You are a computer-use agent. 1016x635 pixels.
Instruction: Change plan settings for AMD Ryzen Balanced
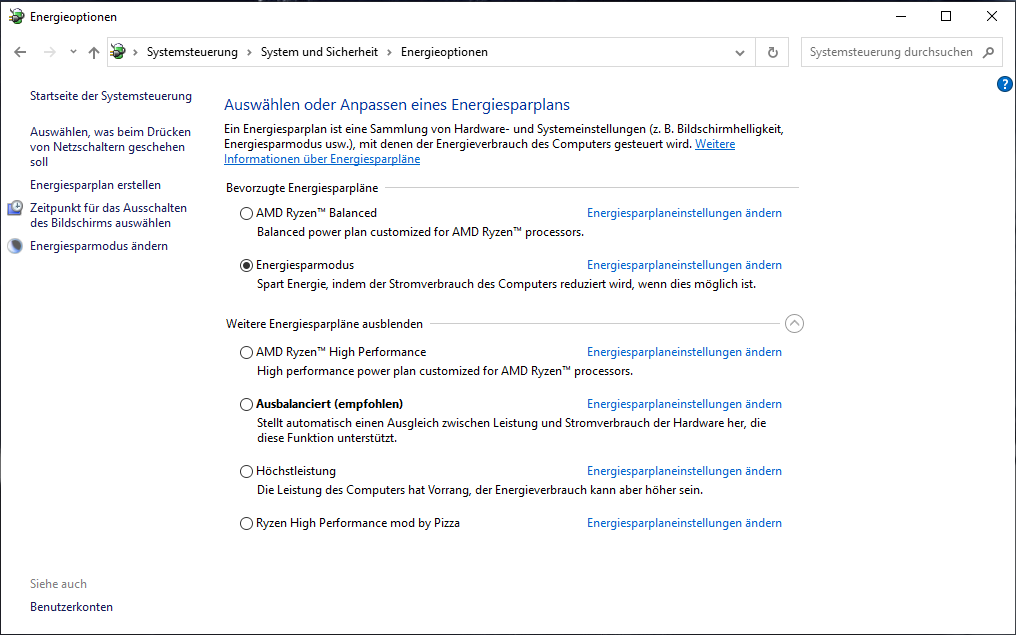(x=684, y=213)
